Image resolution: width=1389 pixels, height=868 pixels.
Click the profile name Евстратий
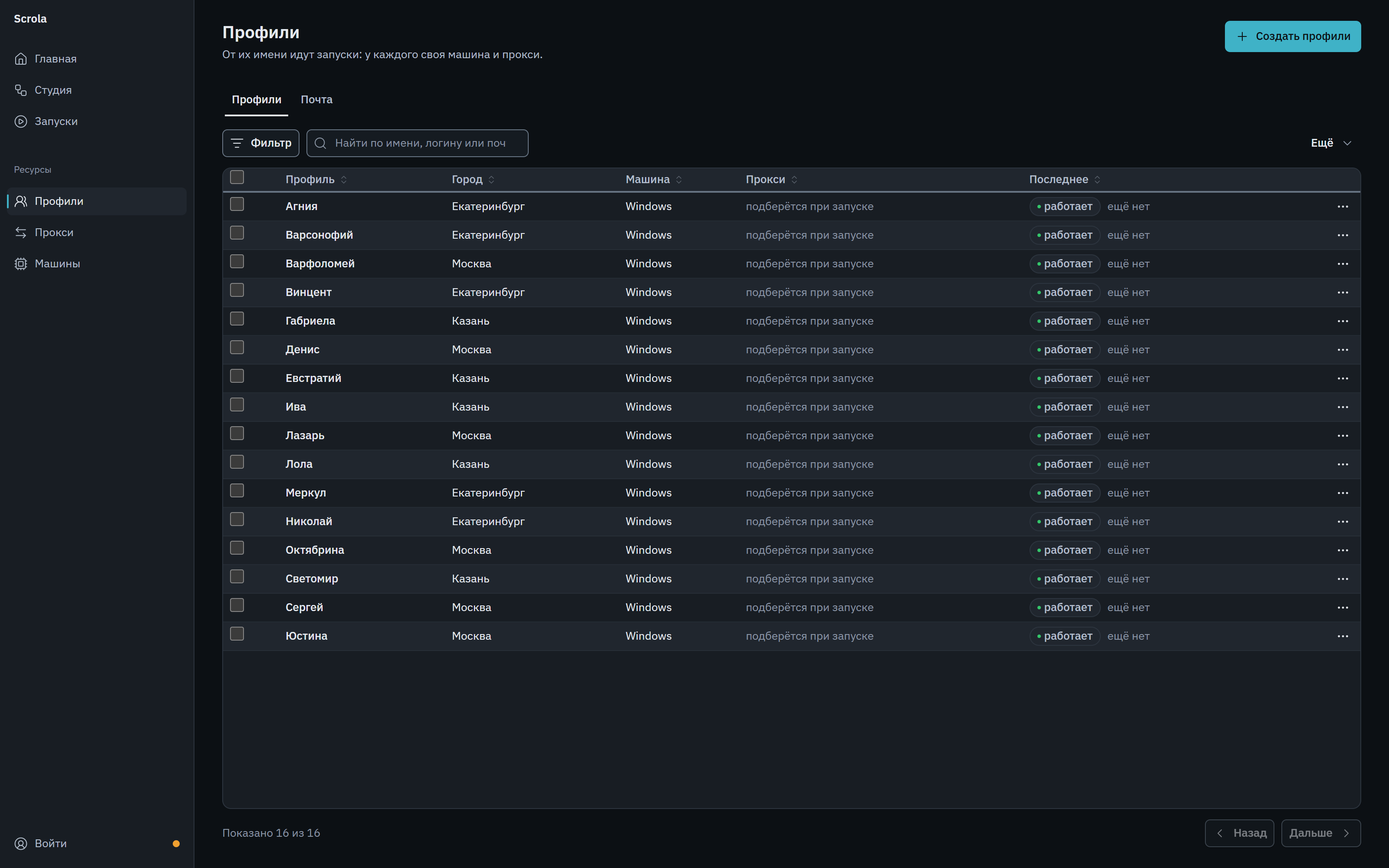point(313,378)
